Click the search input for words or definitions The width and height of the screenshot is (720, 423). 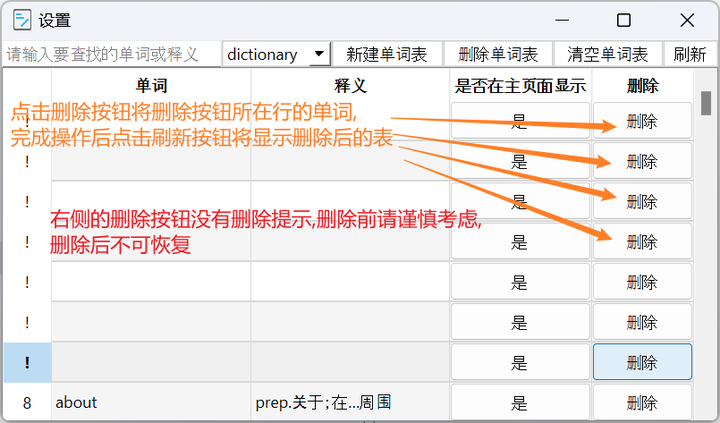110,55
